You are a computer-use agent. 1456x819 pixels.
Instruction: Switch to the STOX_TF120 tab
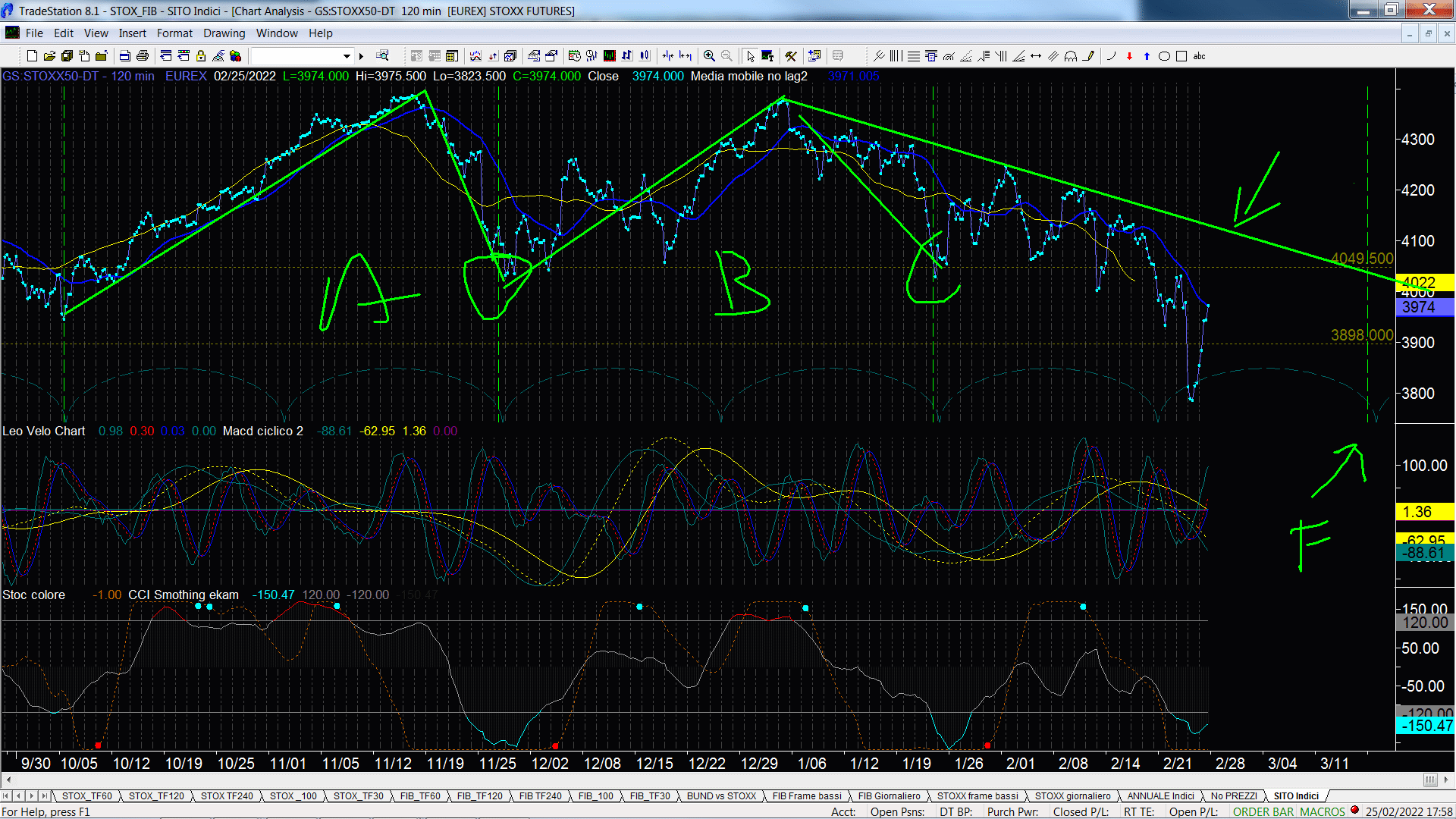point(156,795)
